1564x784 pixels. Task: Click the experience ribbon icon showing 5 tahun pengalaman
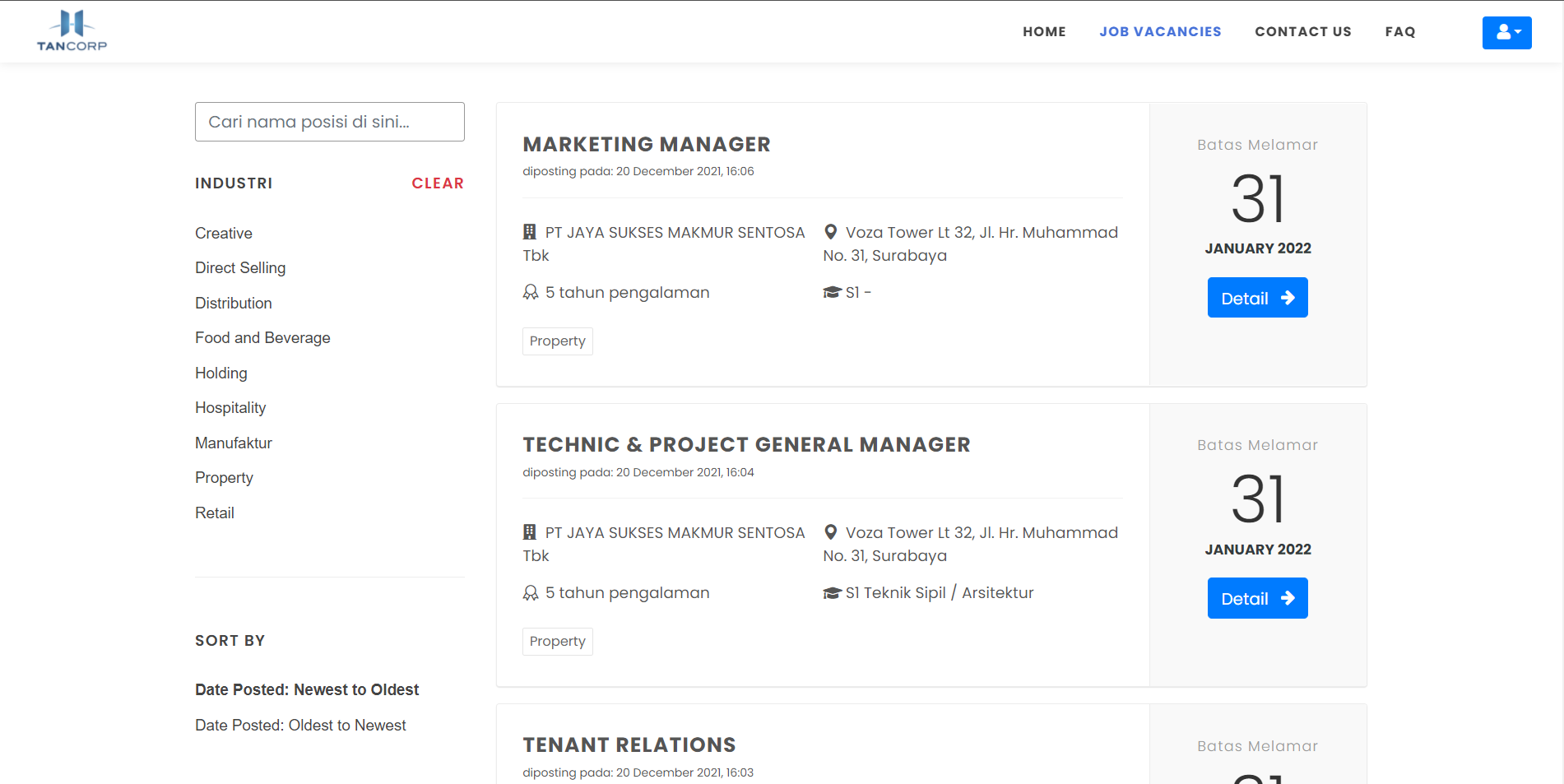click(x=530, y=292)
